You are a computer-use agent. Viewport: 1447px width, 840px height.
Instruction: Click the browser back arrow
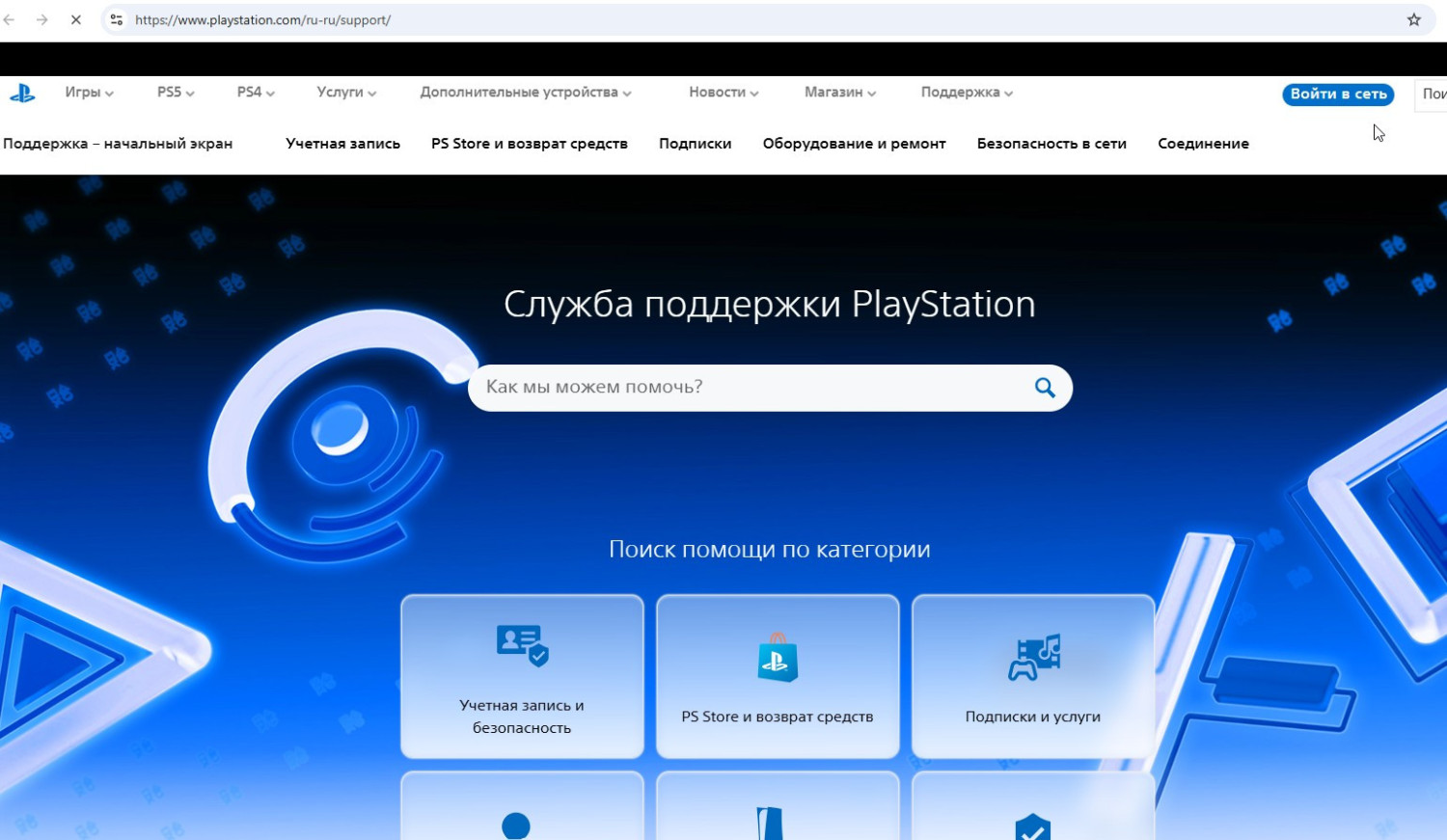10,19
